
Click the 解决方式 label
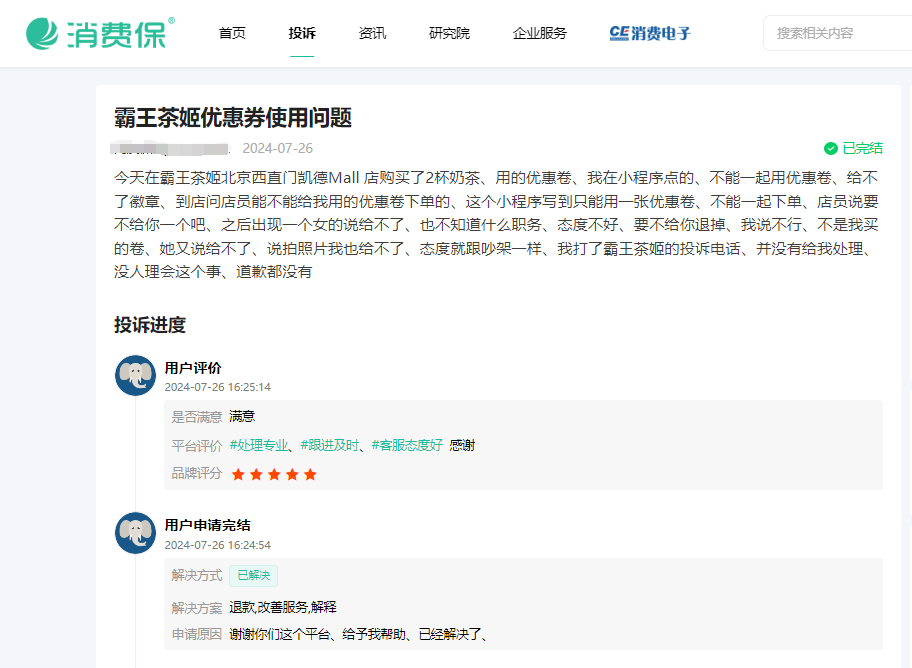197,575
